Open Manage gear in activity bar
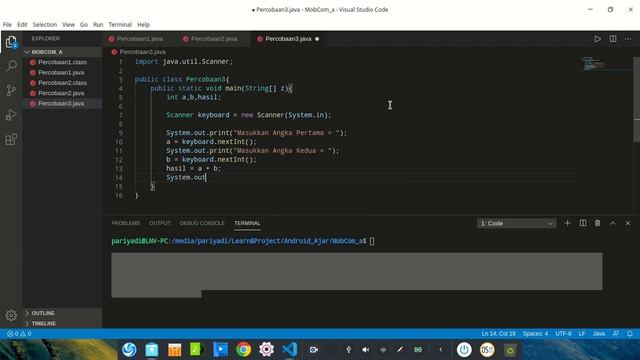The height and width of the screenshot is (360, 640). point(11,315)
